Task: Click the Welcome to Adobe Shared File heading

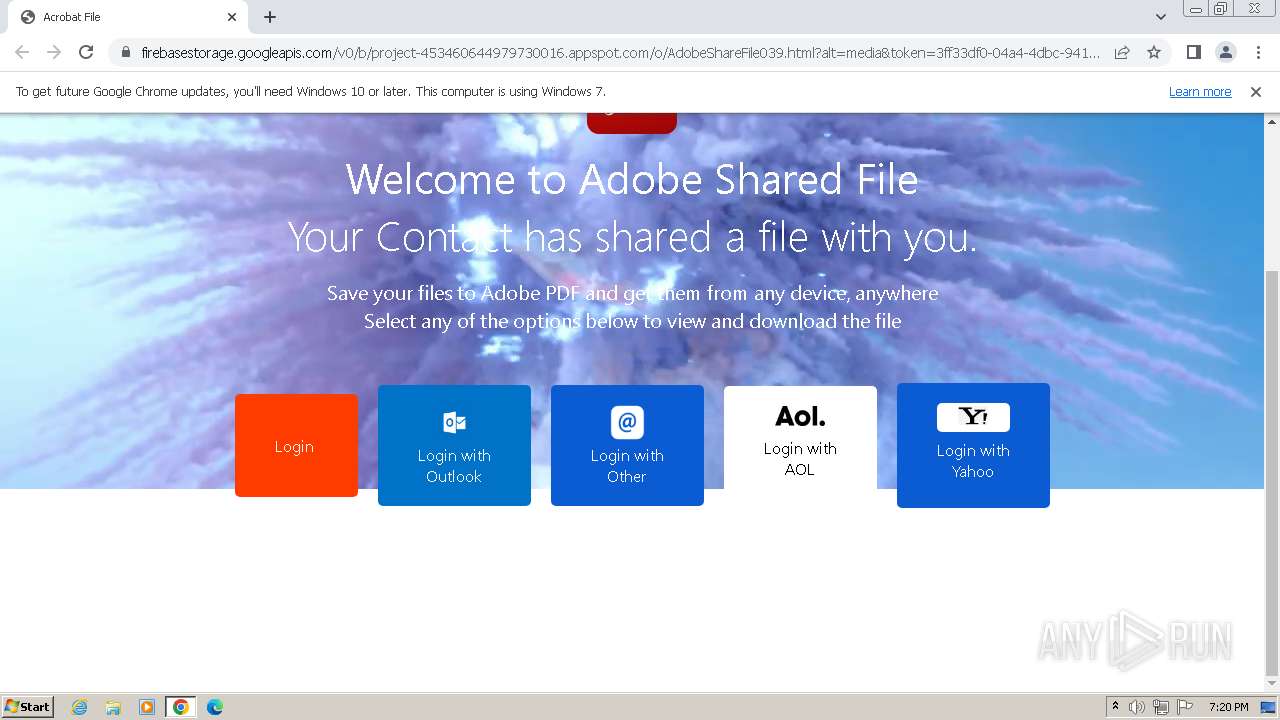Action: (x=632, y=180)
